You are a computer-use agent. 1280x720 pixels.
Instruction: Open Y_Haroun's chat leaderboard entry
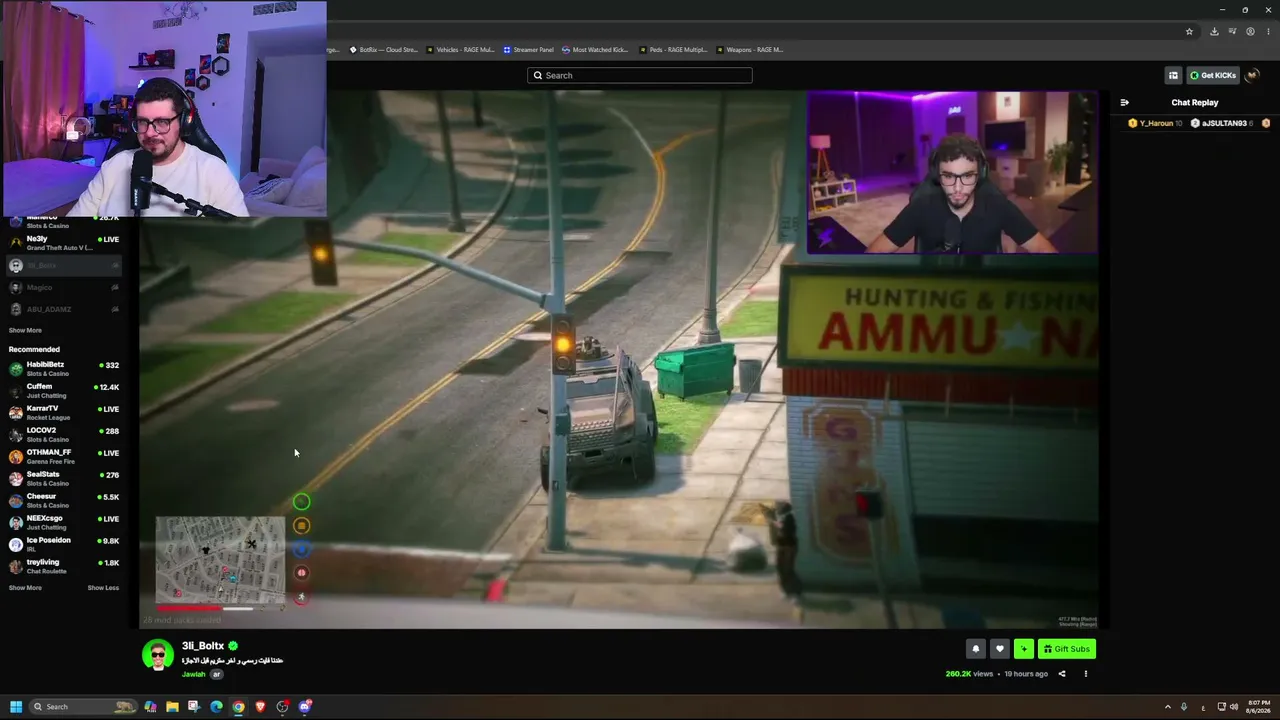click(1155, 123)
